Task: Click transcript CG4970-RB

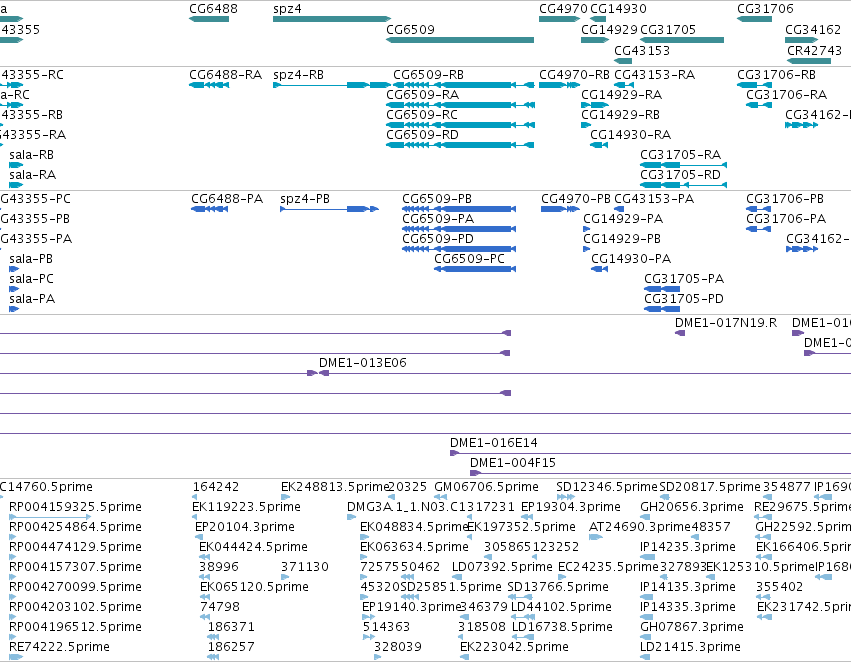Action: point(574,74)
